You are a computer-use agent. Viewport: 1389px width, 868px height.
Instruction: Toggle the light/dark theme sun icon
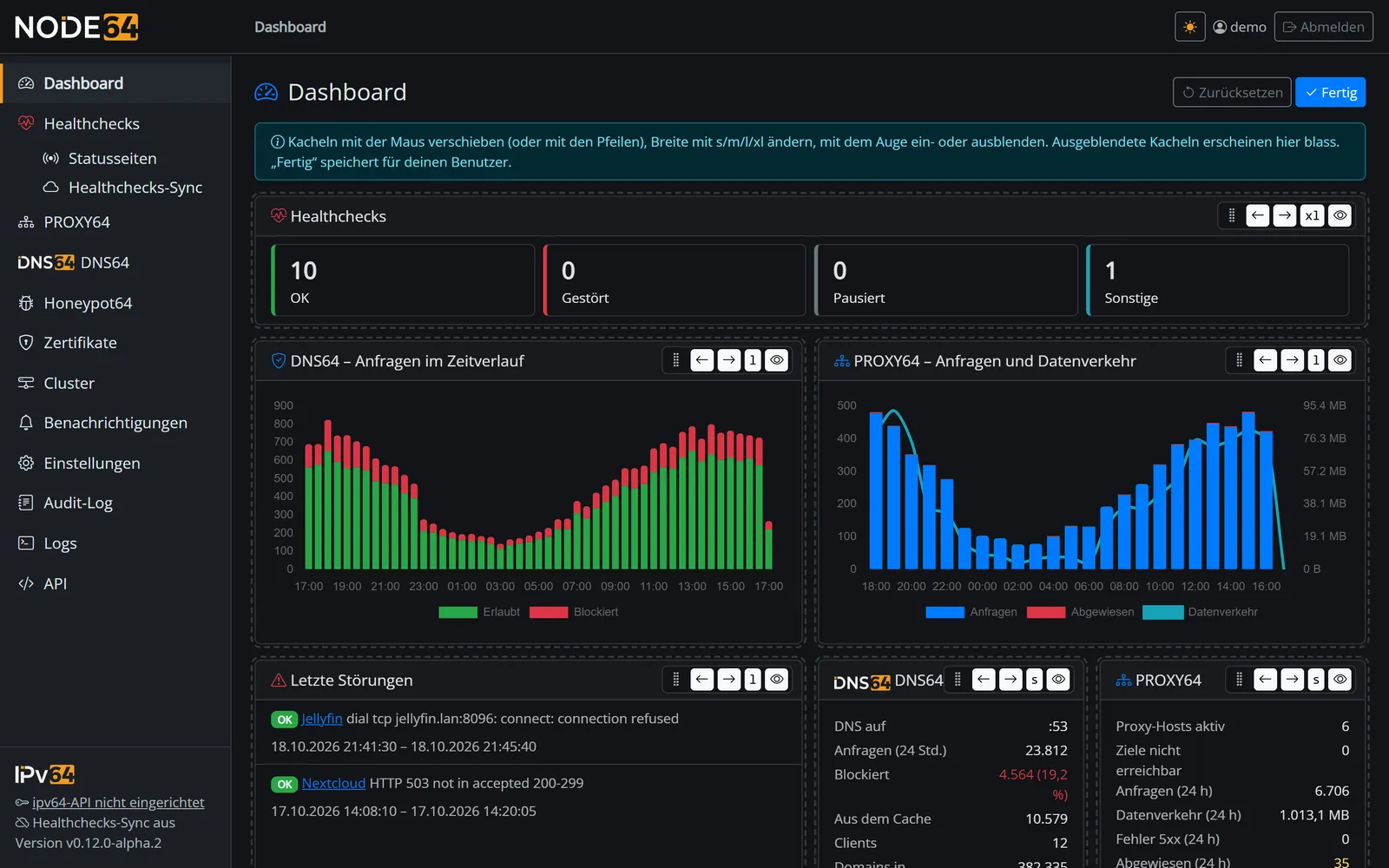coord(1189,27)
